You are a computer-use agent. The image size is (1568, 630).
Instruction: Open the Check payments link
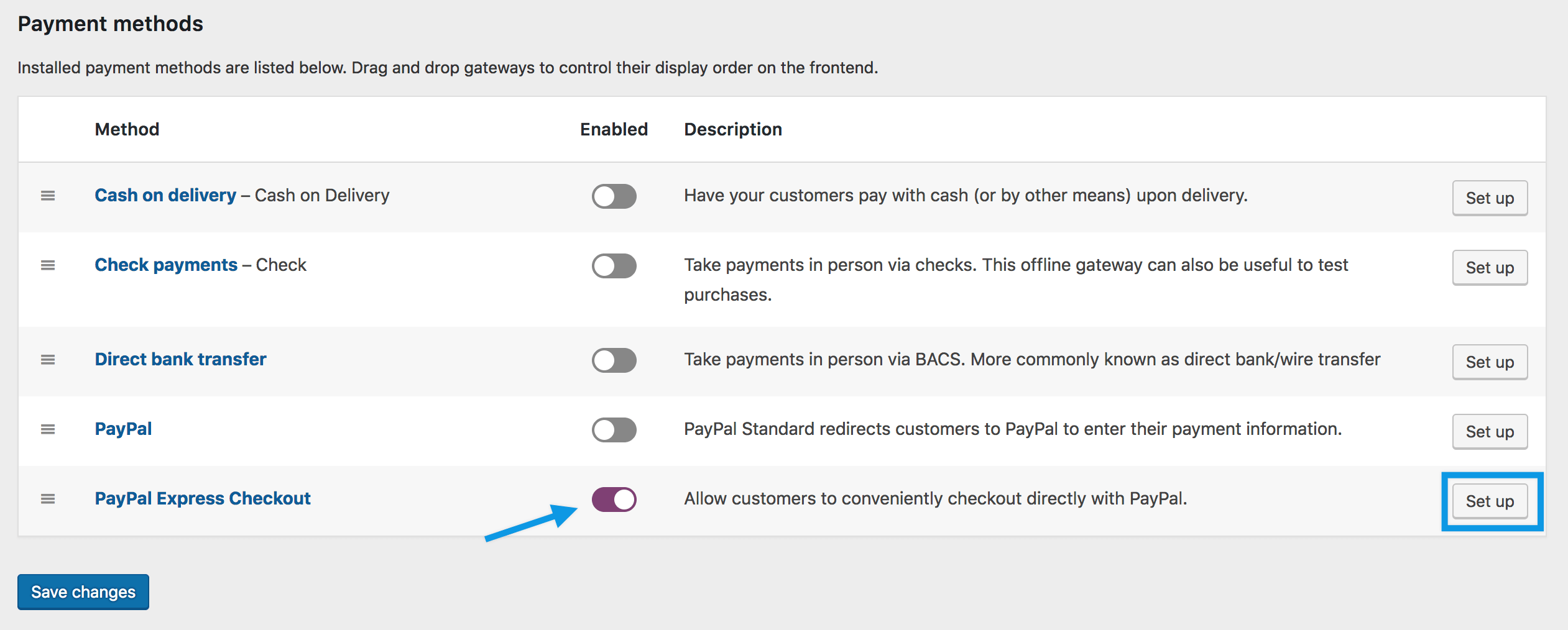coord(166,265)
